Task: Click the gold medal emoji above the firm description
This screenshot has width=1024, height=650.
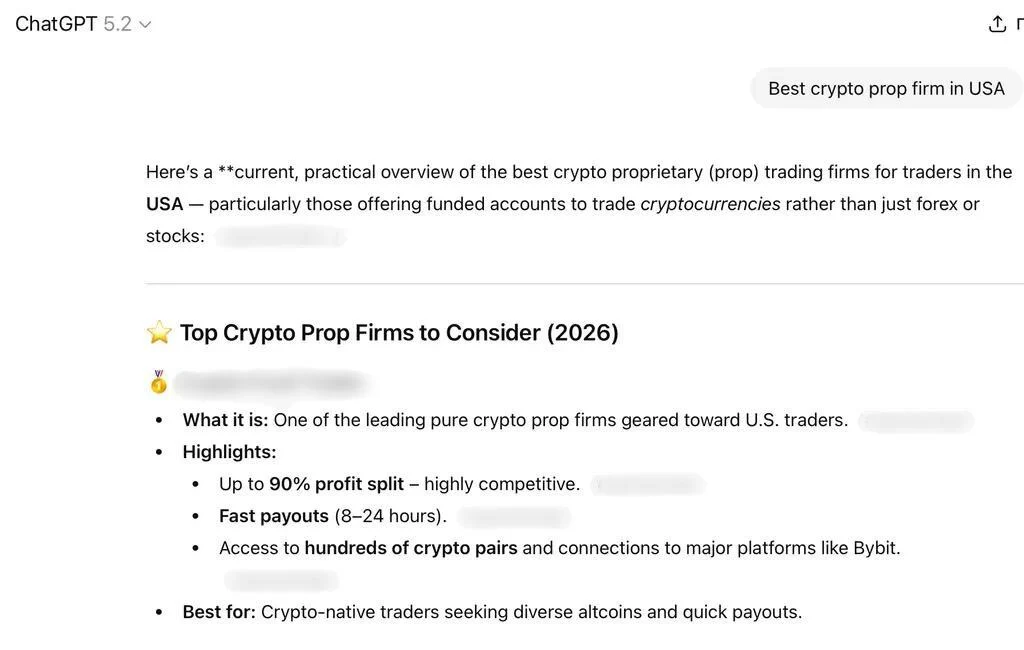Action: [x=157, y=381]
